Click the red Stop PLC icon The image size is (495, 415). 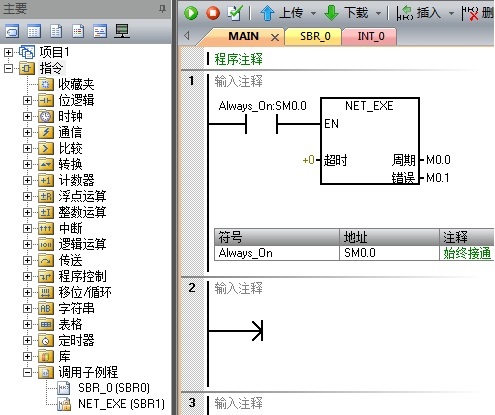[213, 13]
